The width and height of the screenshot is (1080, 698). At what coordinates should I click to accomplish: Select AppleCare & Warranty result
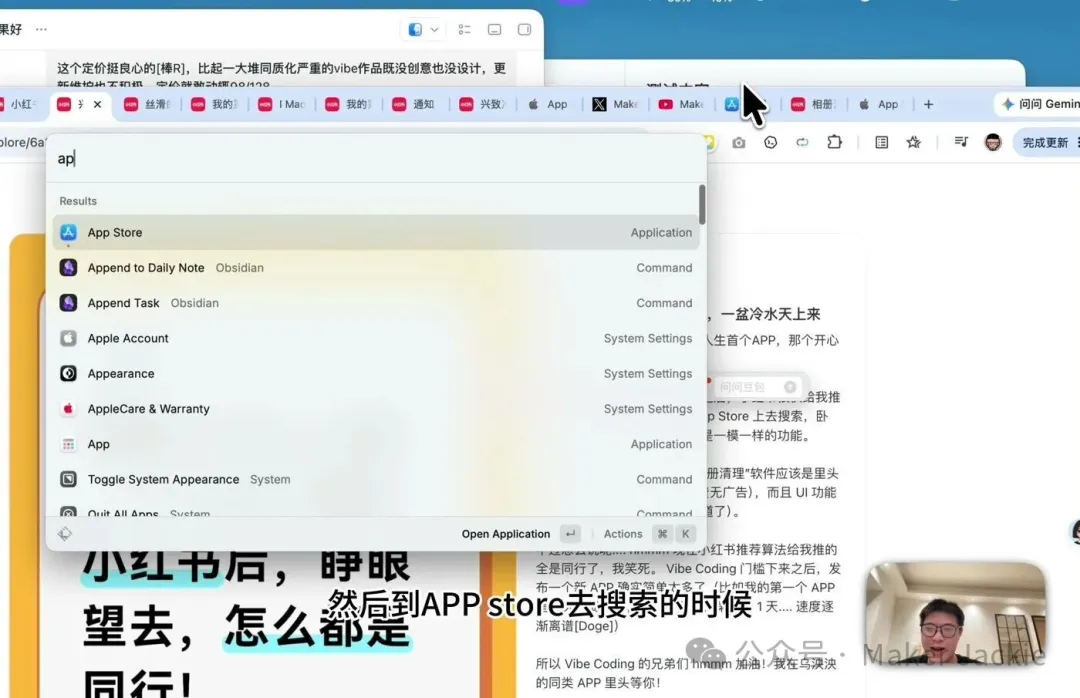376,409
